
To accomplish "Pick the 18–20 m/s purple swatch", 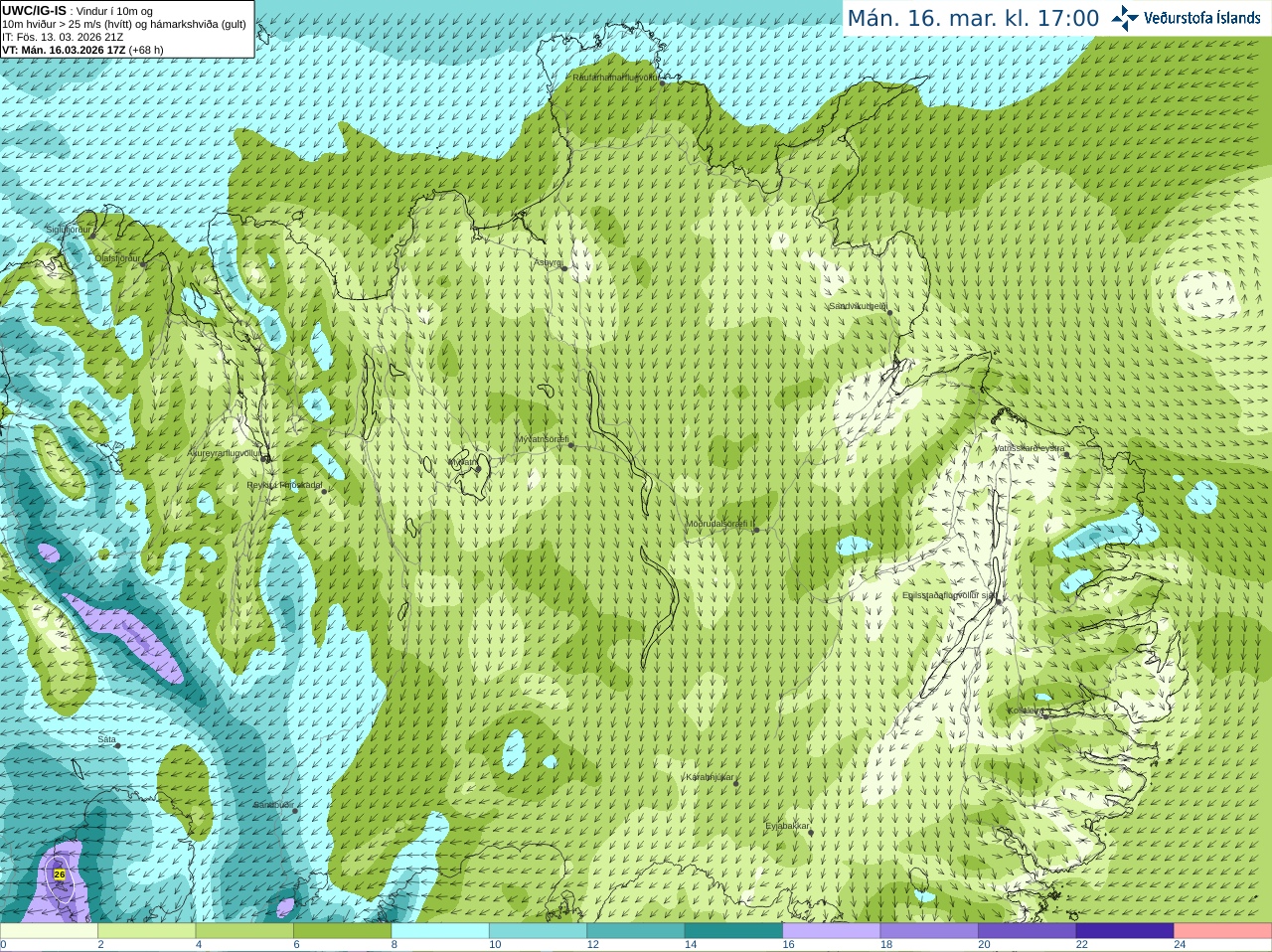I will [x=929, y=931].
